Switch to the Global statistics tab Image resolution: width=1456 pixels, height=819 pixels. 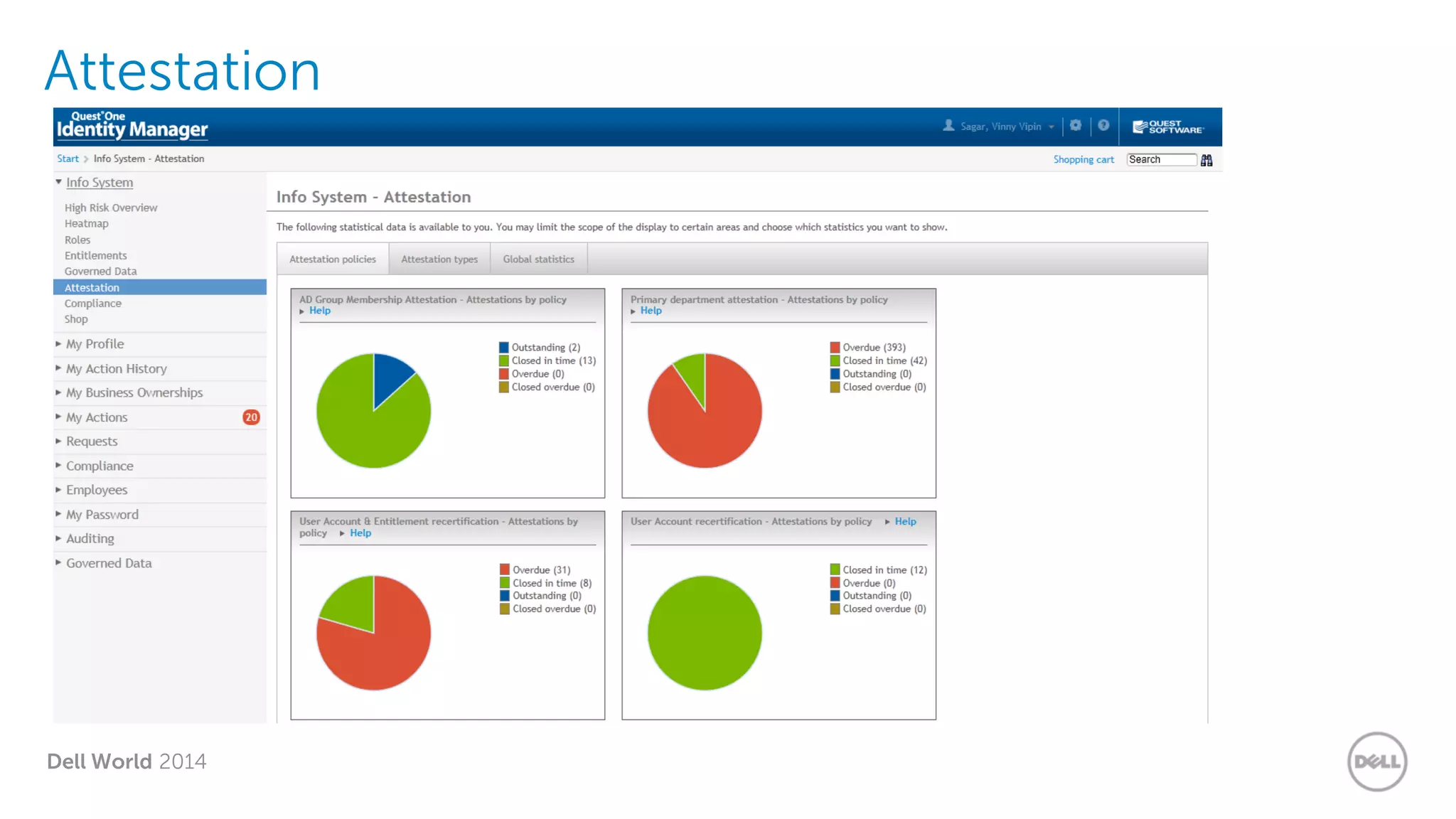(538, 259)
